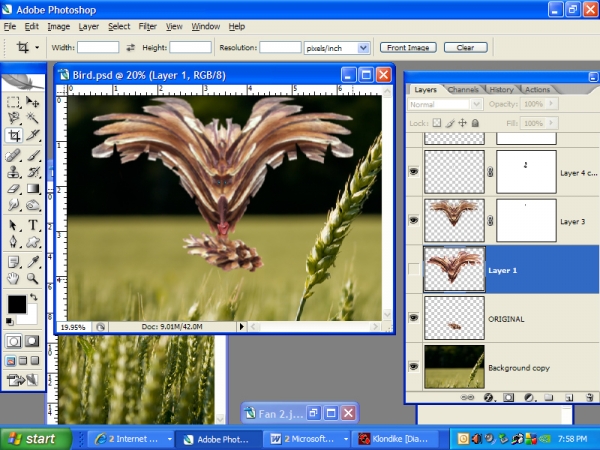Reset default foreground and background colors
The height and width of the screenshot is (450, 600).
[x=9, y=321]
